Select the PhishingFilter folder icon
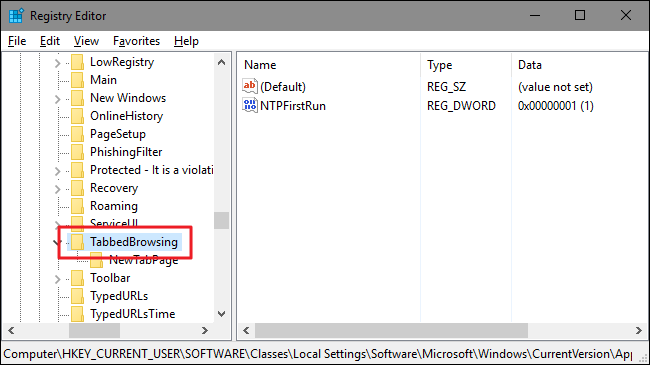Image resolution: width=650 pixels, height=365 pixels. click(77, 152)
